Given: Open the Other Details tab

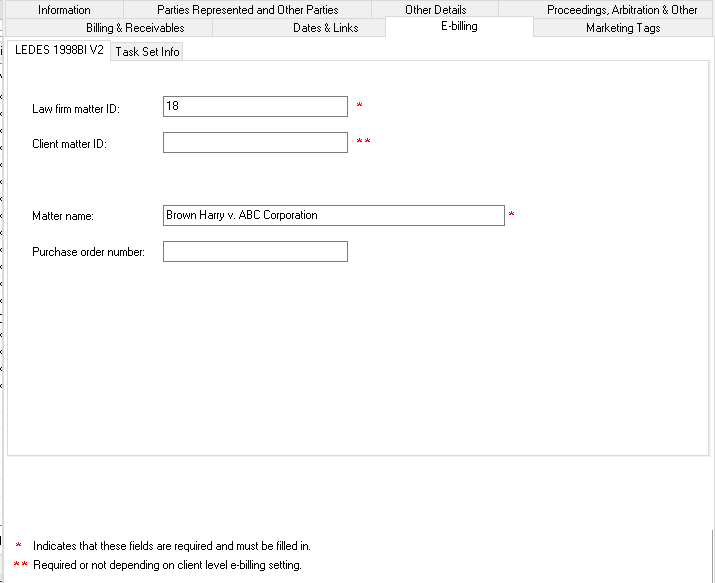Looking at the screenshot, I should point(435,10).
